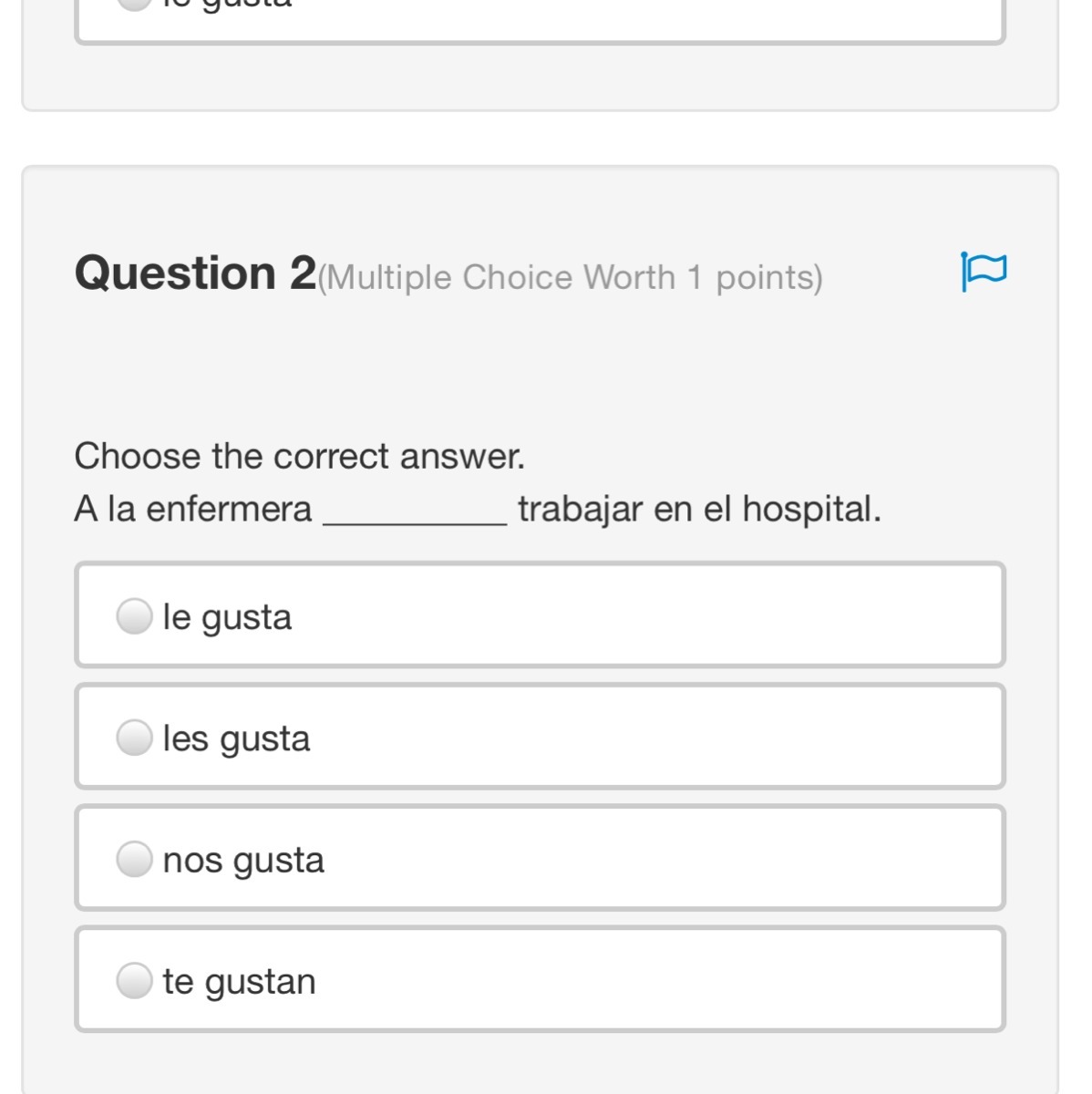Mark the "te gustan" radio button

134,980
